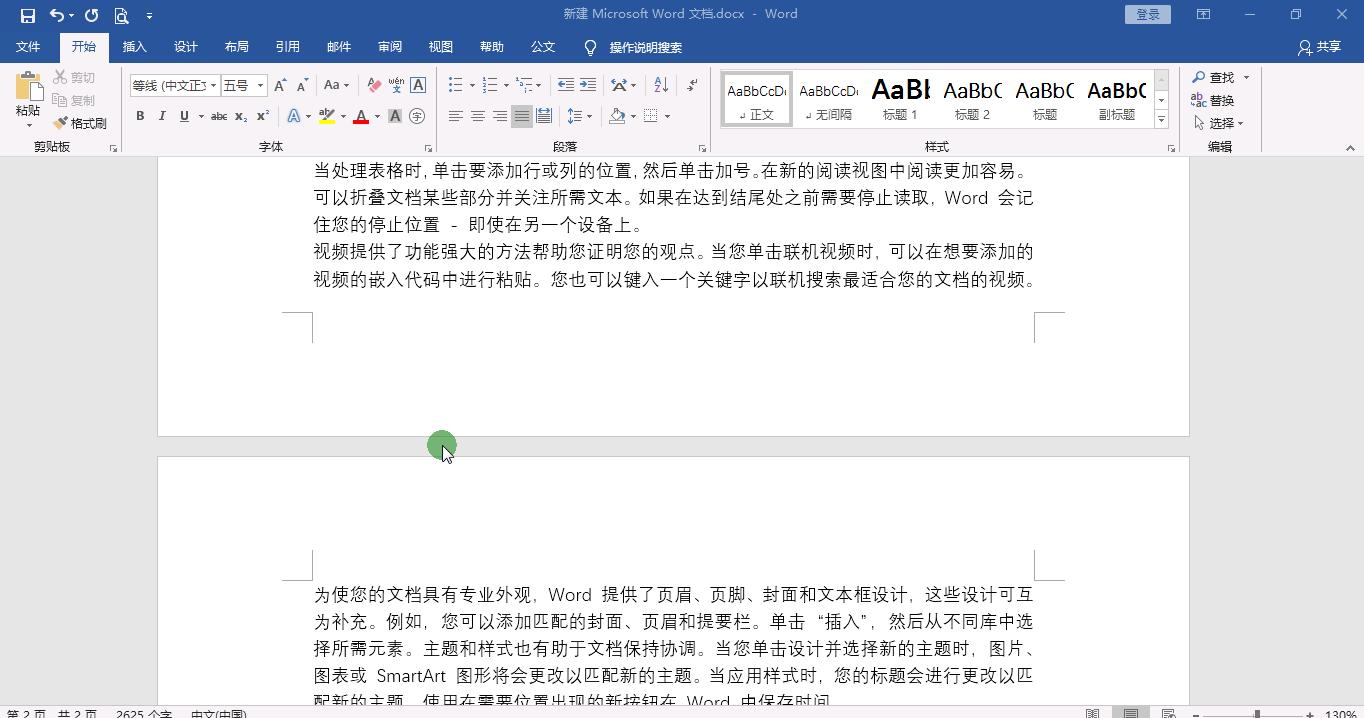
Task: Activate the 格式刷 (Format Painter) tool
Action: [x=80, y=122]
